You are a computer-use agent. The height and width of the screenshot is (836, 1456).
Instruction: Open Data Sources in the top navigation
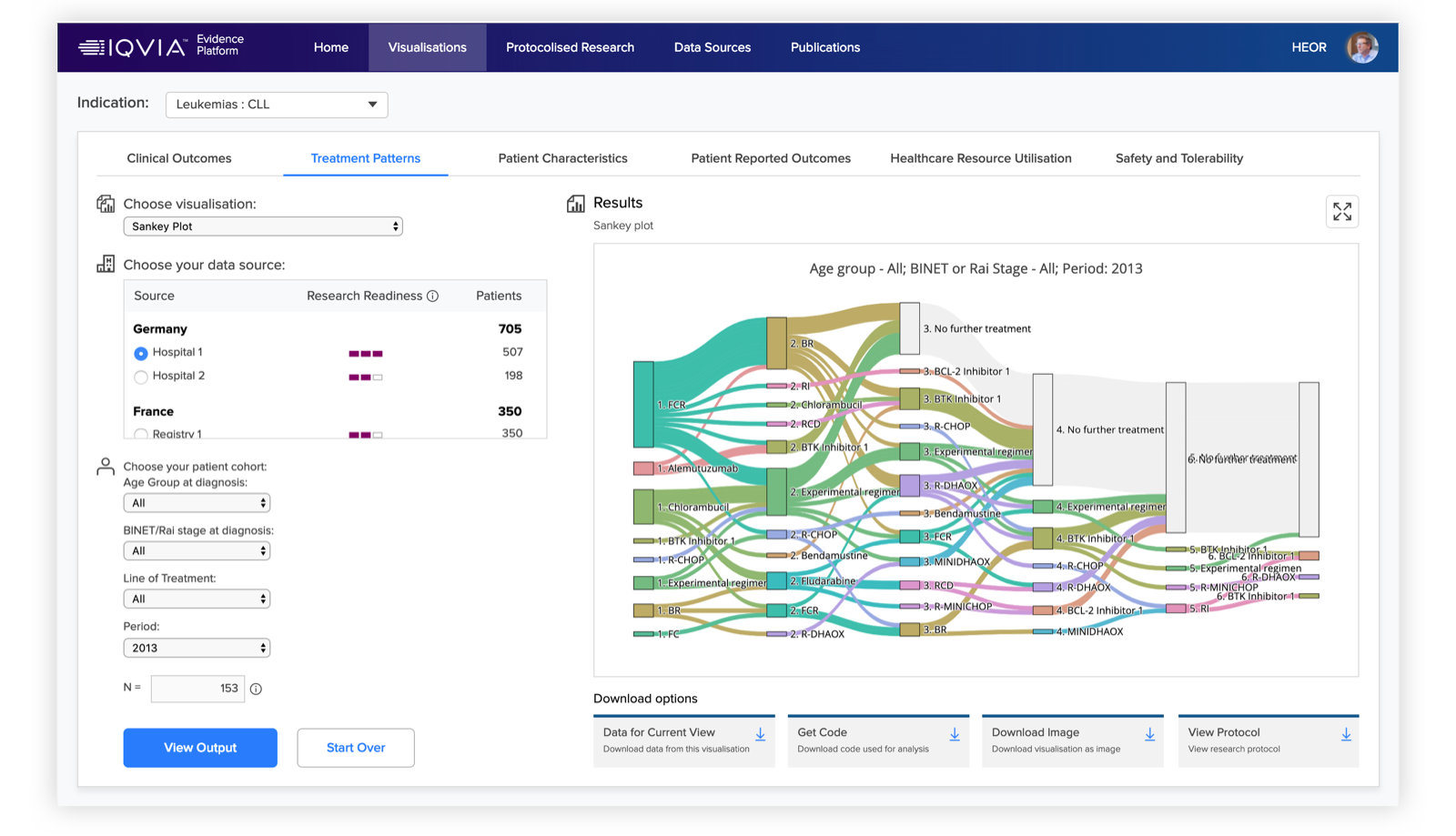[712, 47]
